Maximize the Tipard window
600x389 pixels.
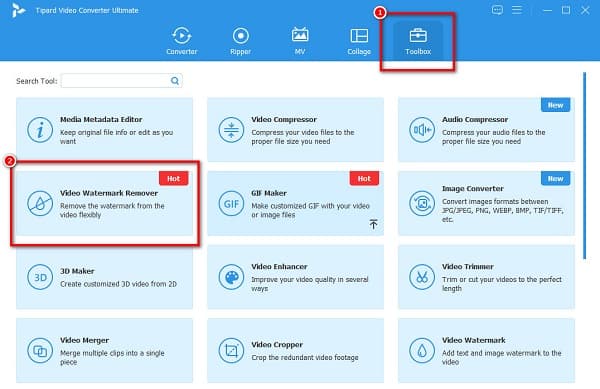pos(566,10)
